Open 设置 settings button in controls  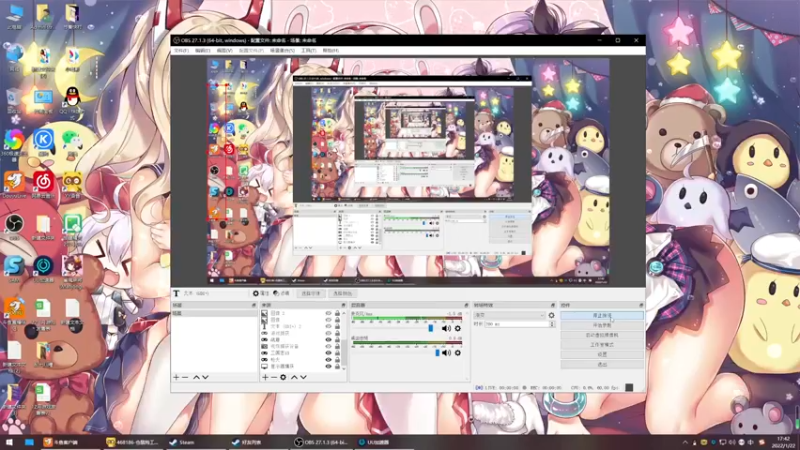tap(602, 355)
